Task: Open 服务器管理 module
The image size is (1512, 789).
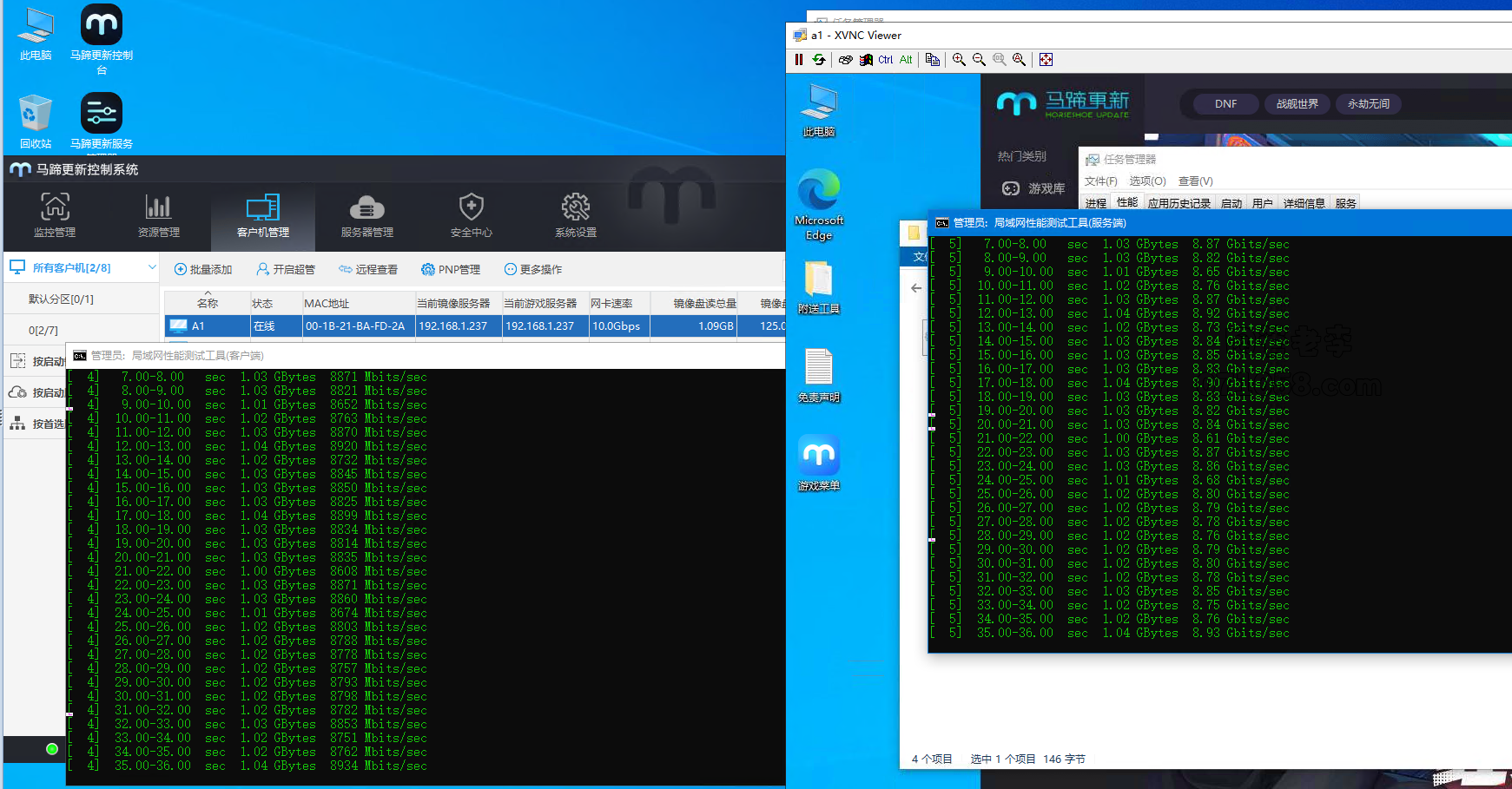Action: (x=367, y=215)
